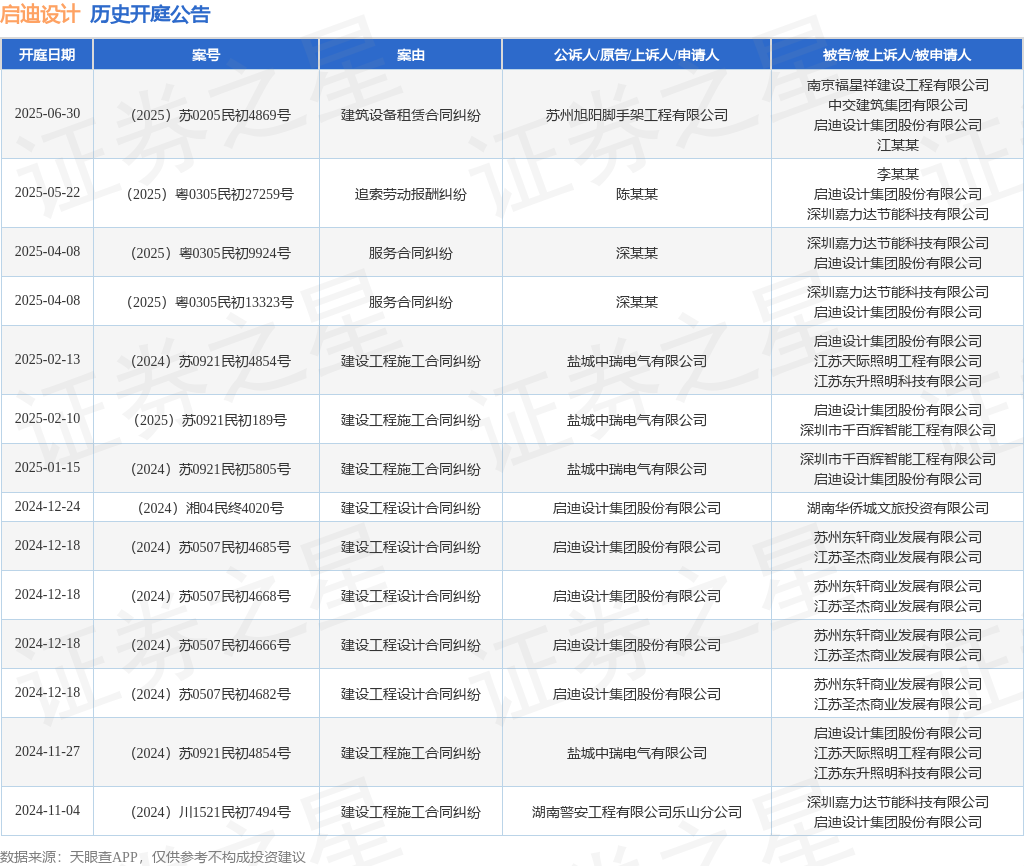Click plaintiff 陈某某

click(637, 194)
